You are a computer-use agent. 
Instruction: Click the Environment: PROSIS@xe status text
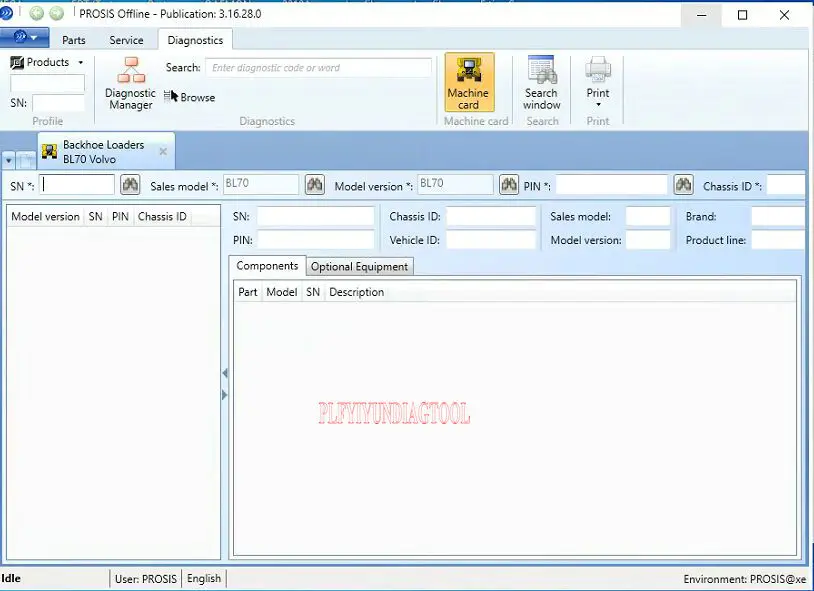pos(745,579)
